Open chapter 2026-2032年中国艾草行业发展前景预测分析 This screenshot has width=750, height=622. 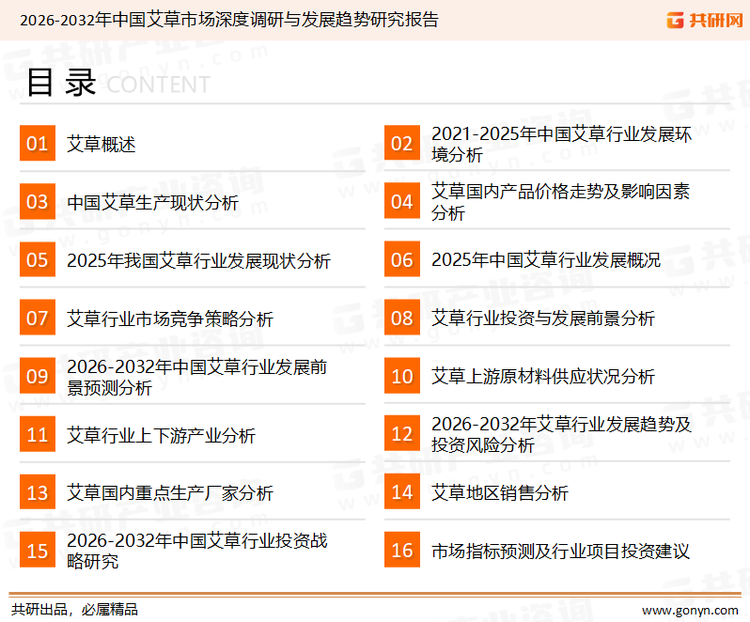coord(197,377)
